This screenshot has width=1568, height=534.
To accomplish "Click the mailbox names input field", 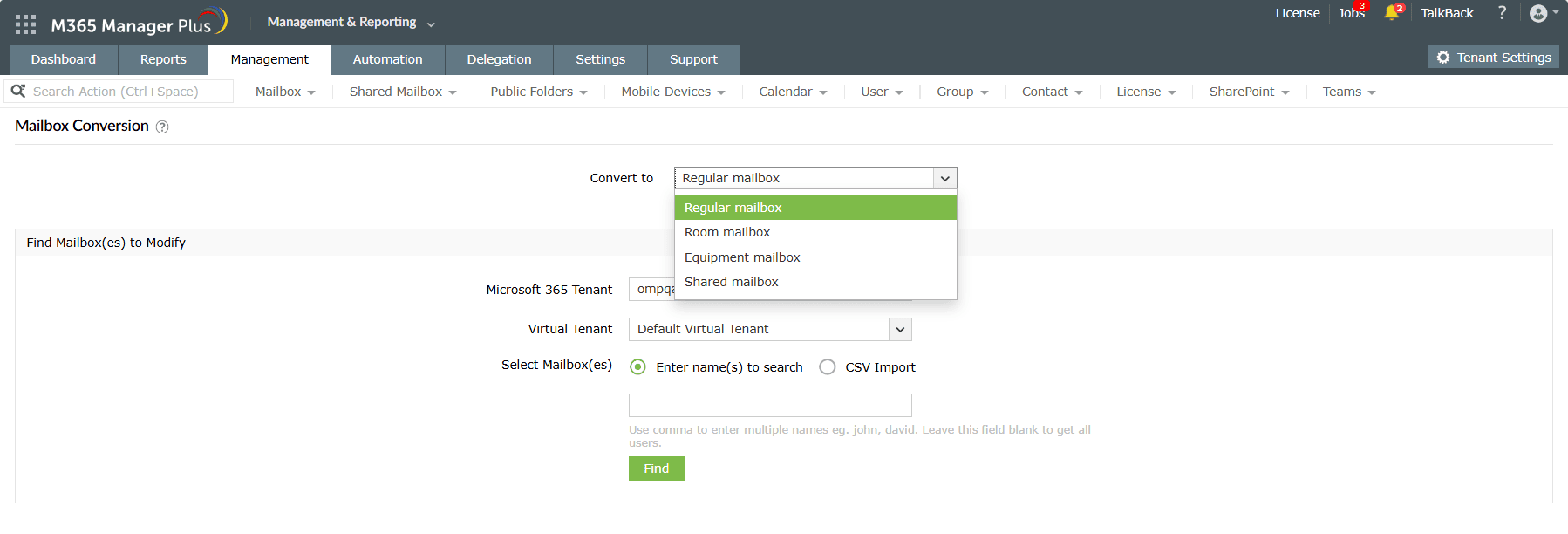I will (770, 405).
